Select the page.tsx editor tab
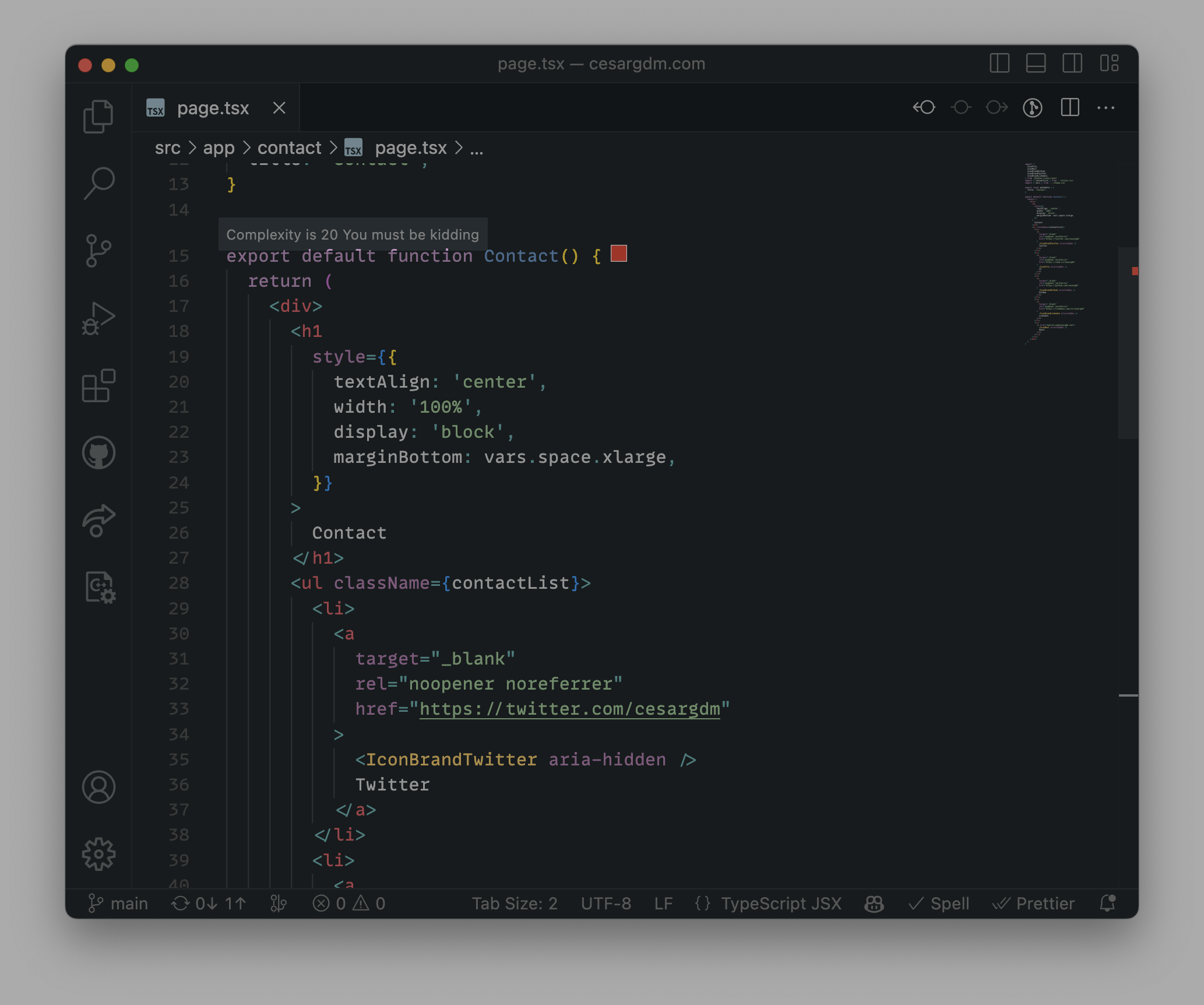1204x1005 pixels. coord(213,108)
